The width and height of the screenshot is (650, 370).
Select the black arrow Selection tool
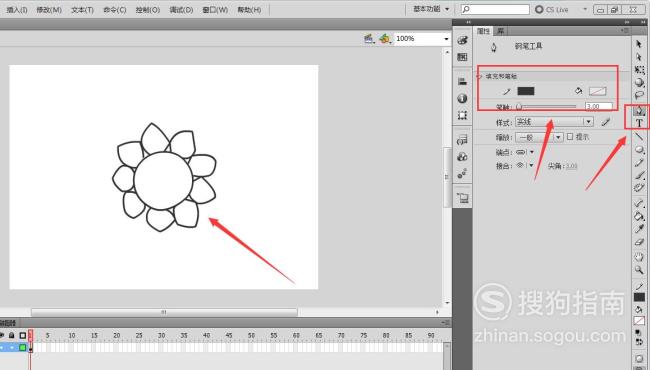coord(639,44)
